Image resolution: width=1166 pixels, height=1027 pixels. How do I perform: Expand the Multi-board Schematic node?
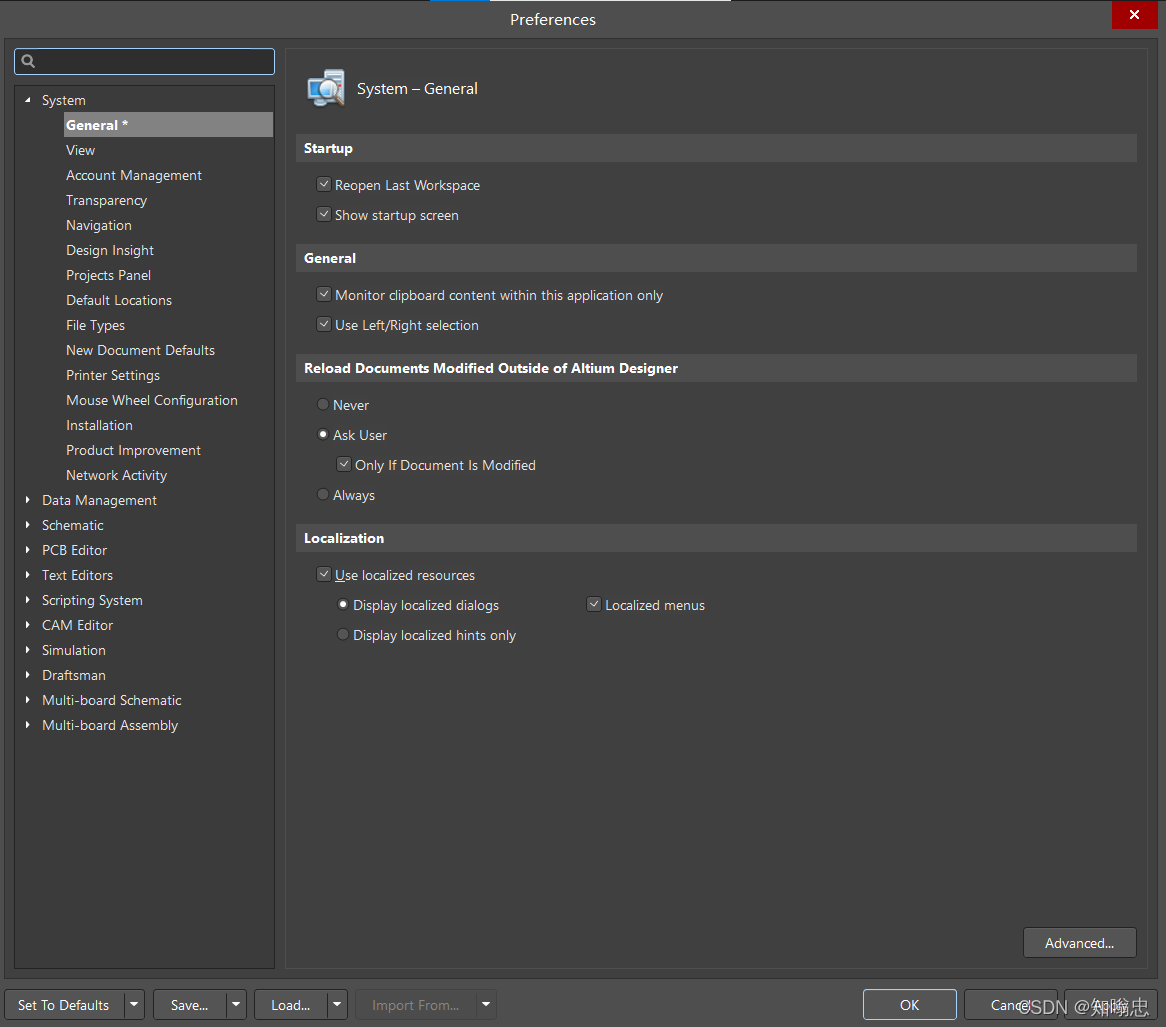(28, 700)
